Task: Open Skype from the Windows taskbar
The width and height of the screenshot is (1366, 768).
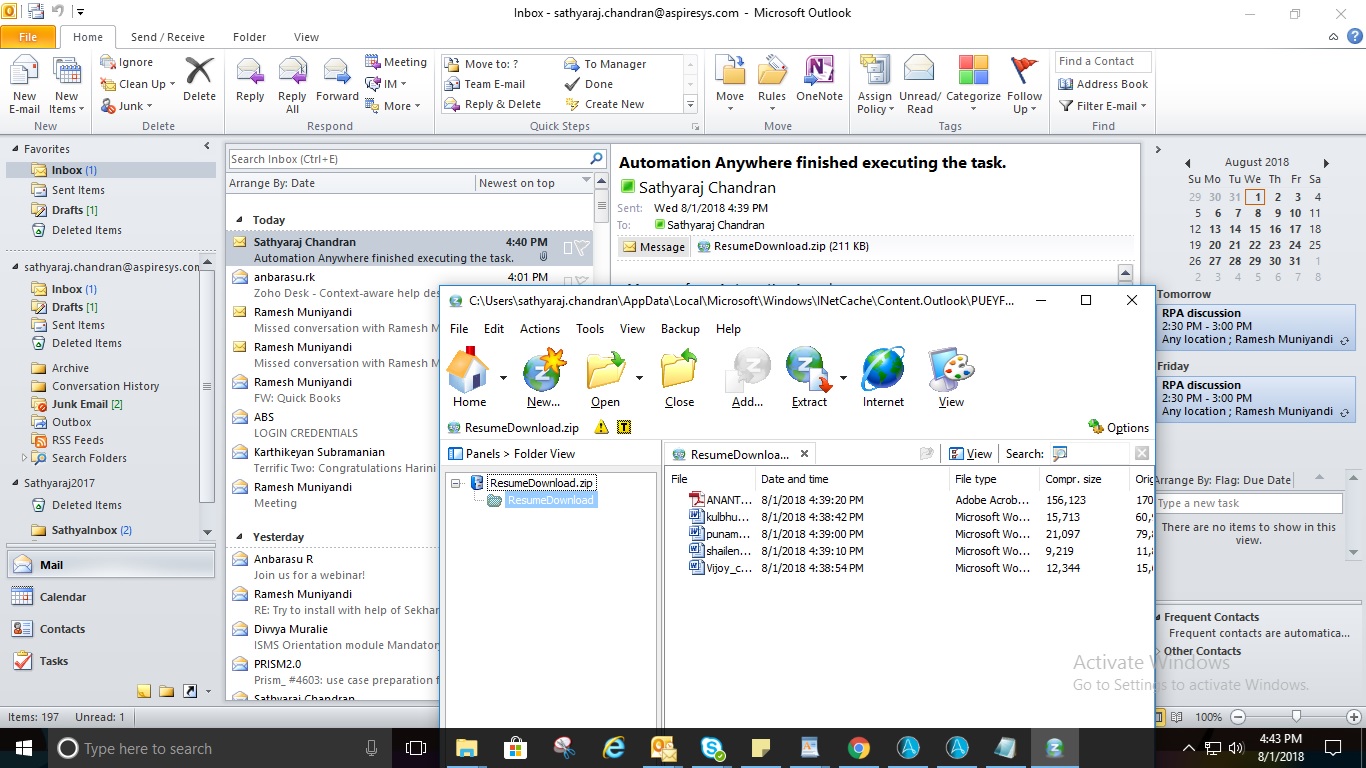Action: [712, 747]
